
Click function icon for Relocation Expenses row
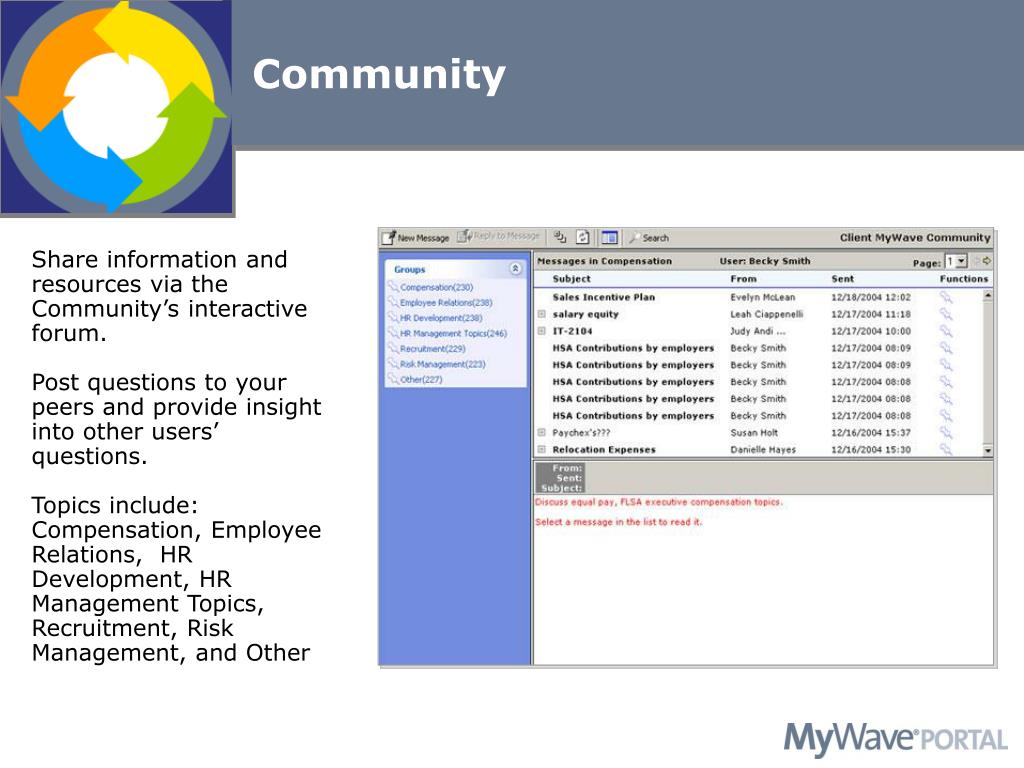click(x=946, y=449)
